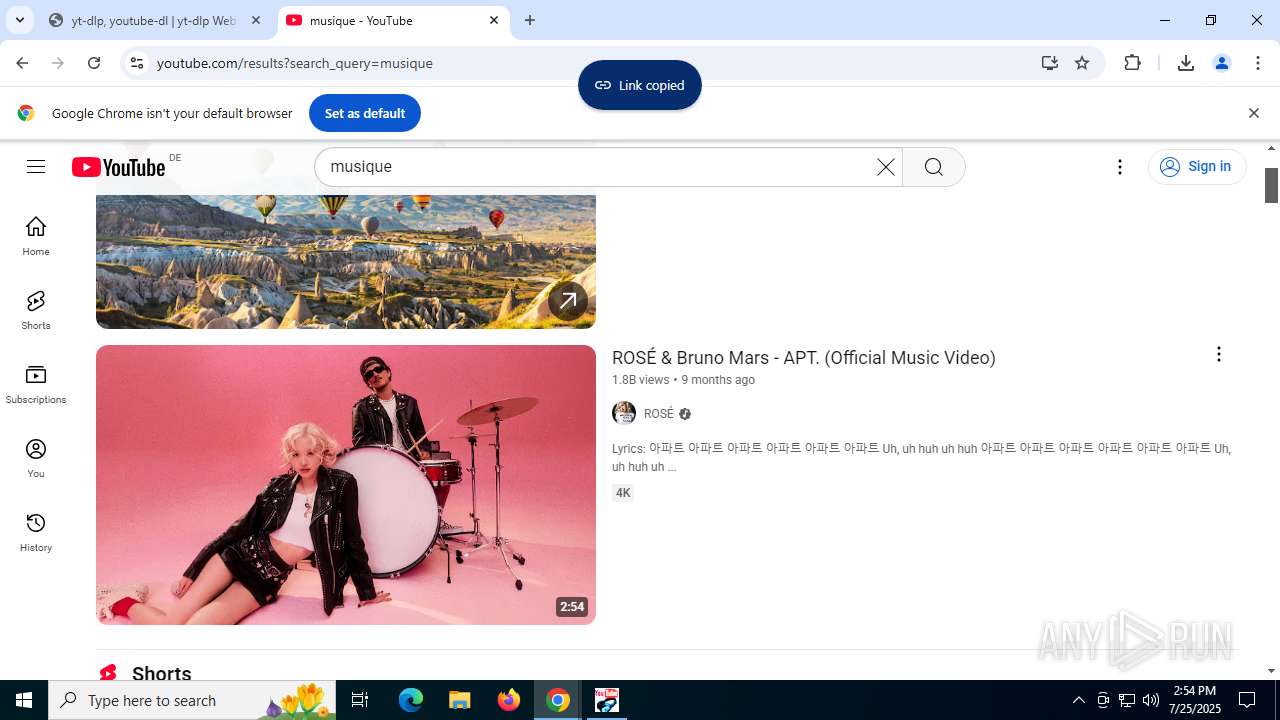Show hidden system tray icons
This screenshot has width=1280, height=720.
(x=1079, y=700)
